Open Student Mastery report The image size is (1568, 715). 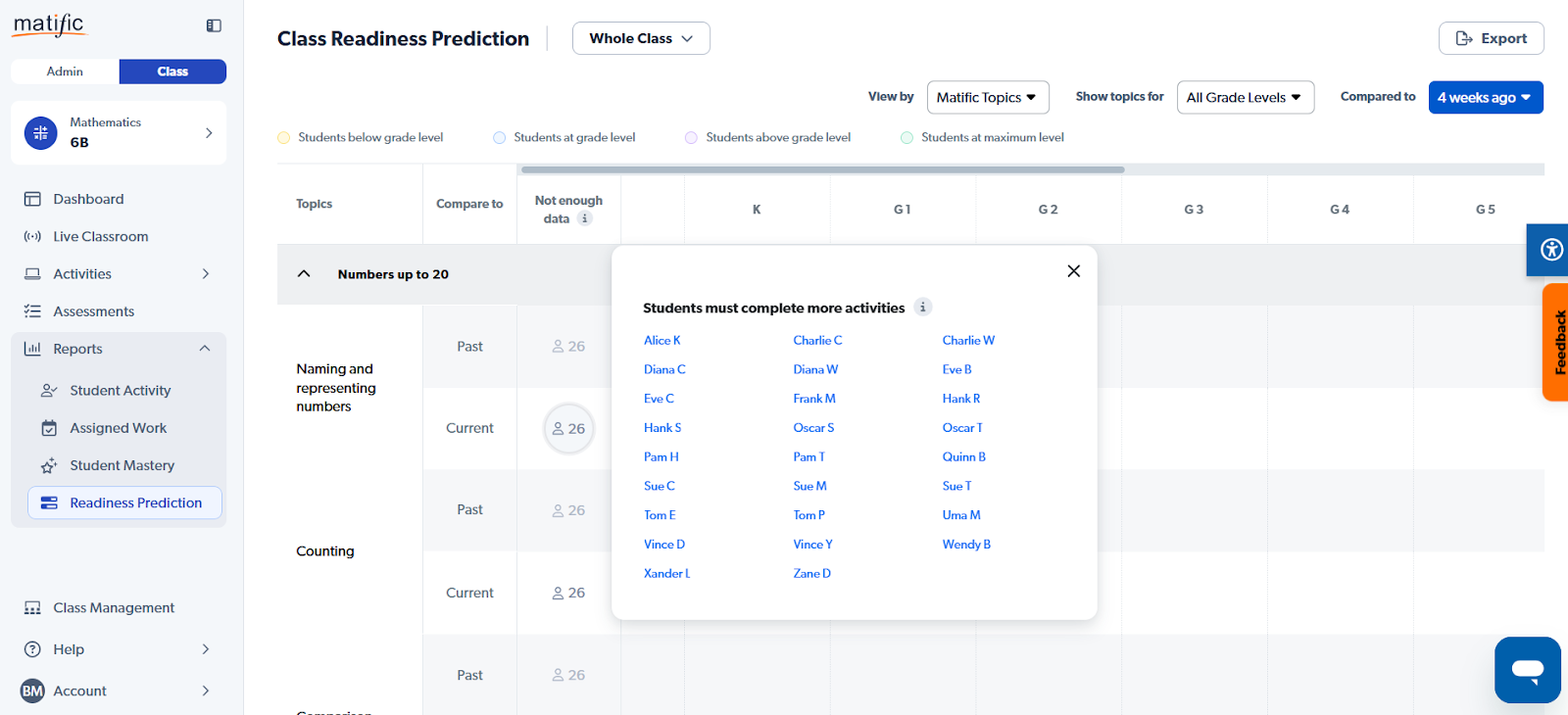[x=122, y=465]
